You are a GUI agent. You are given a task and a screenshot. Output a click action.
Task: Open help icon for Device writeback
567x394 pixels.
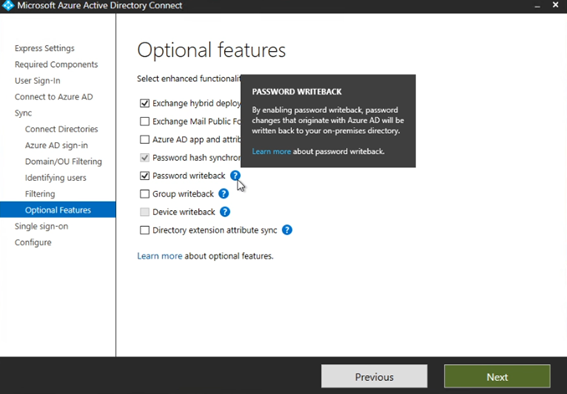pyautogui.click(x=225, y=212)
